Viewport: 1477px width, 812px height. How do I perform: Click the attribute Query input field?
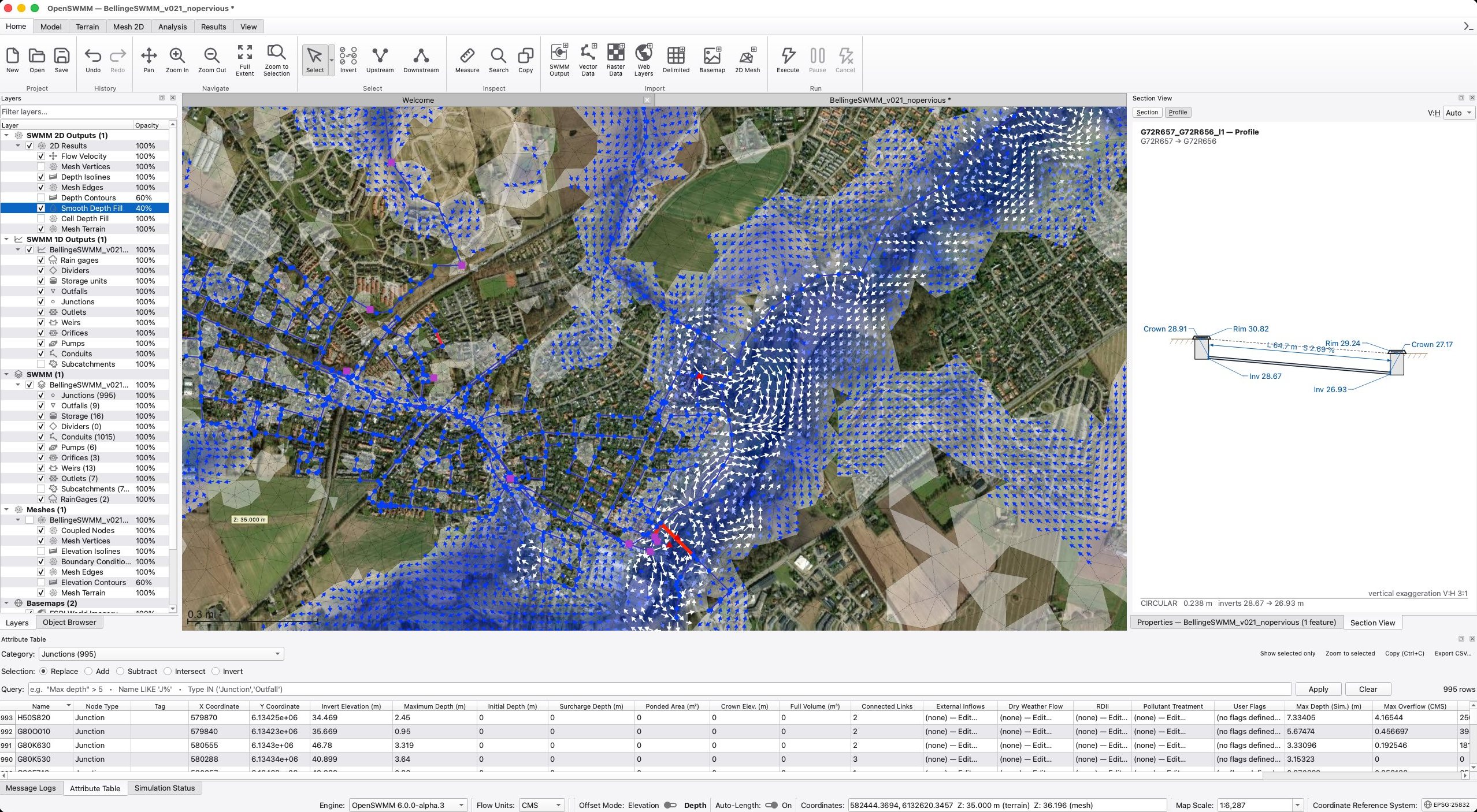[659, 689]
